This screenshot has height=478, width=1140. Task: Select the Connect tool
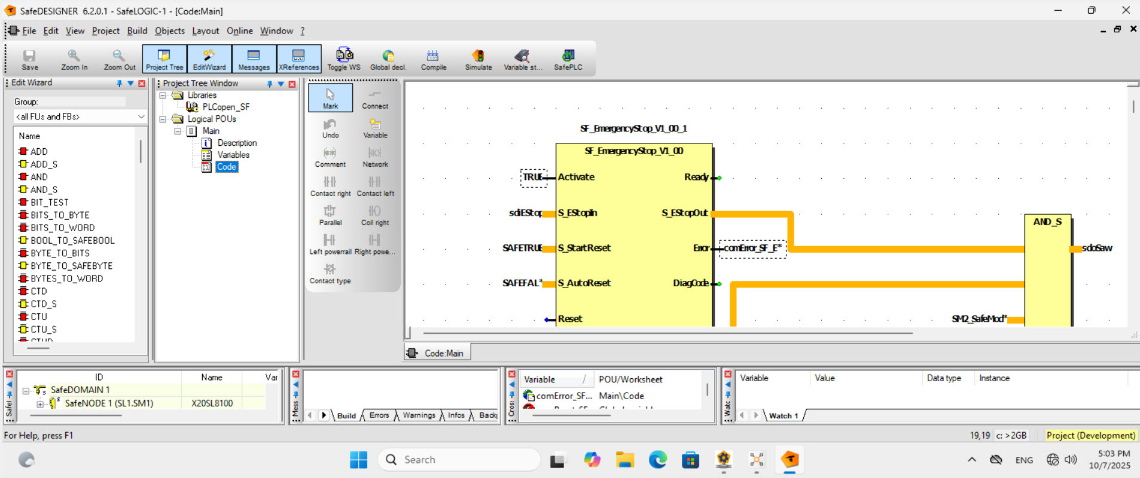tap(375, 98)
